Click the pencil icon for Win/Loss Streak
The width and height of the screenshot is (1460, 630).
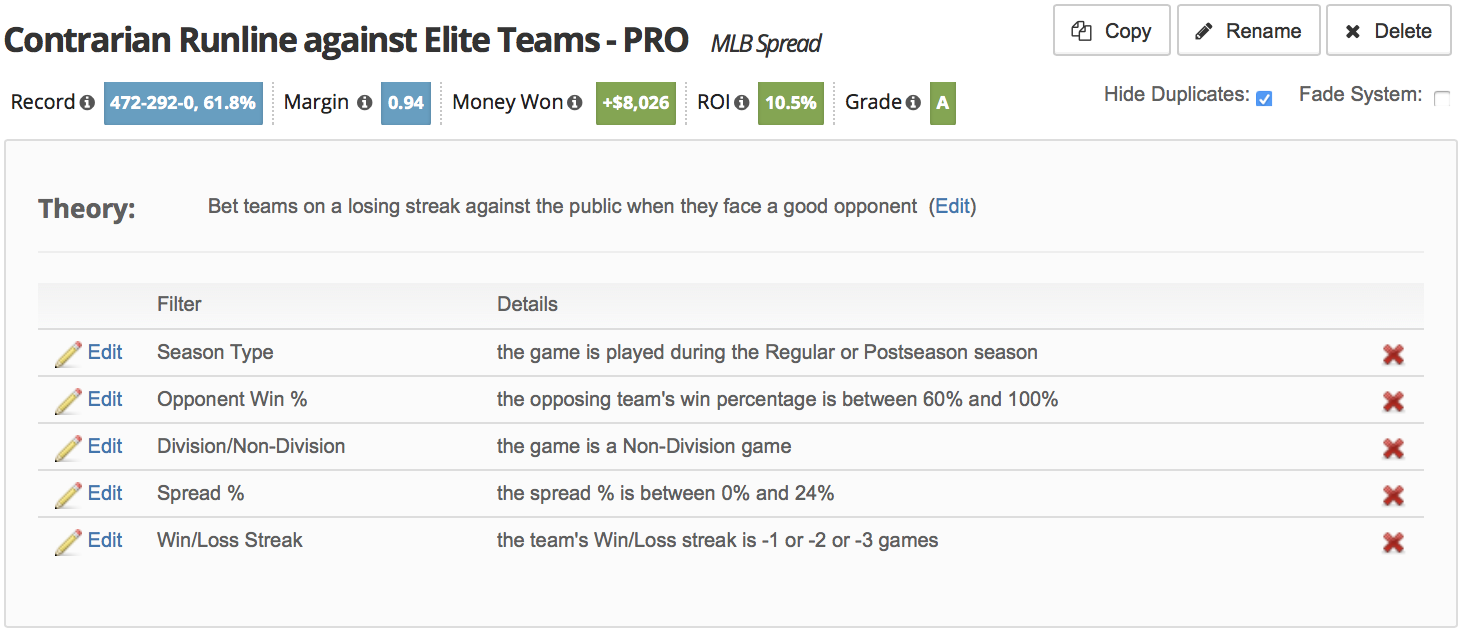click(x=68, y=542)
